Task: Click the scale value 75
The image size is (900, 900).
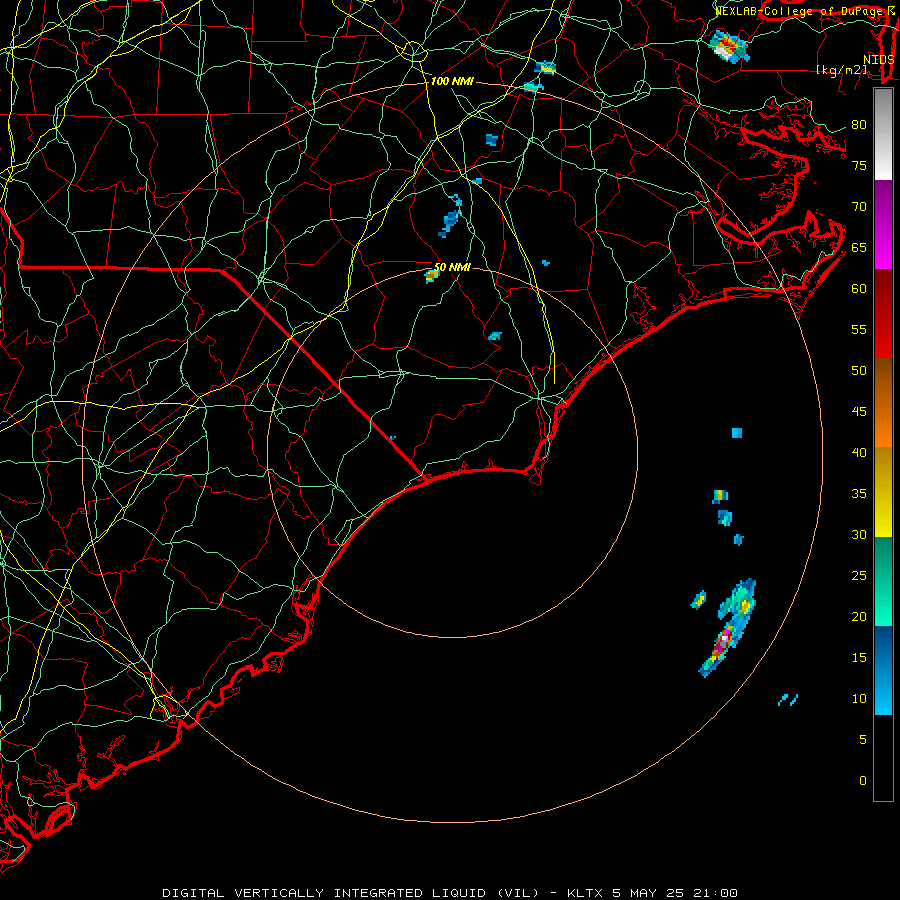Action: point(859,166)
